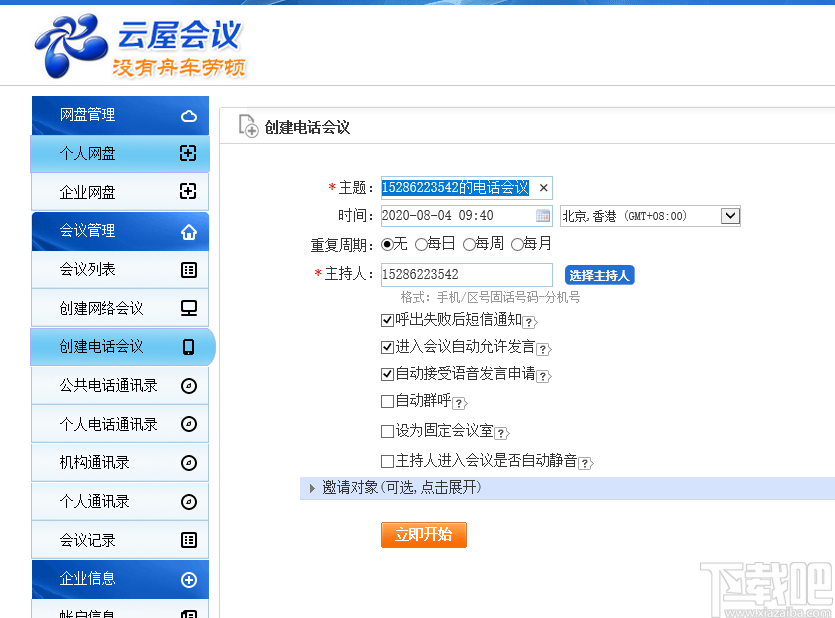Click the help icon after 自动群呼
835x618 pixels.
460,403
